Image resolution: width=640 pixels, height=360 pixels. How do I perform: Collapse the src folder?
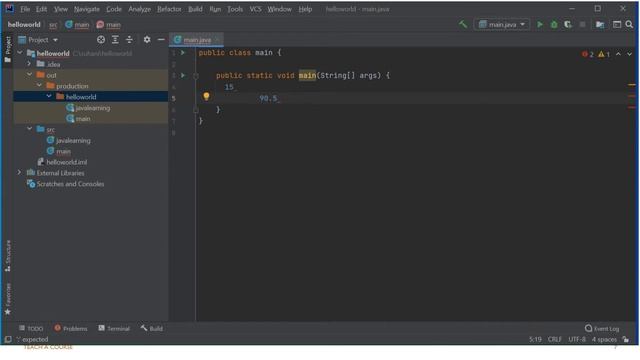point(29,129)
